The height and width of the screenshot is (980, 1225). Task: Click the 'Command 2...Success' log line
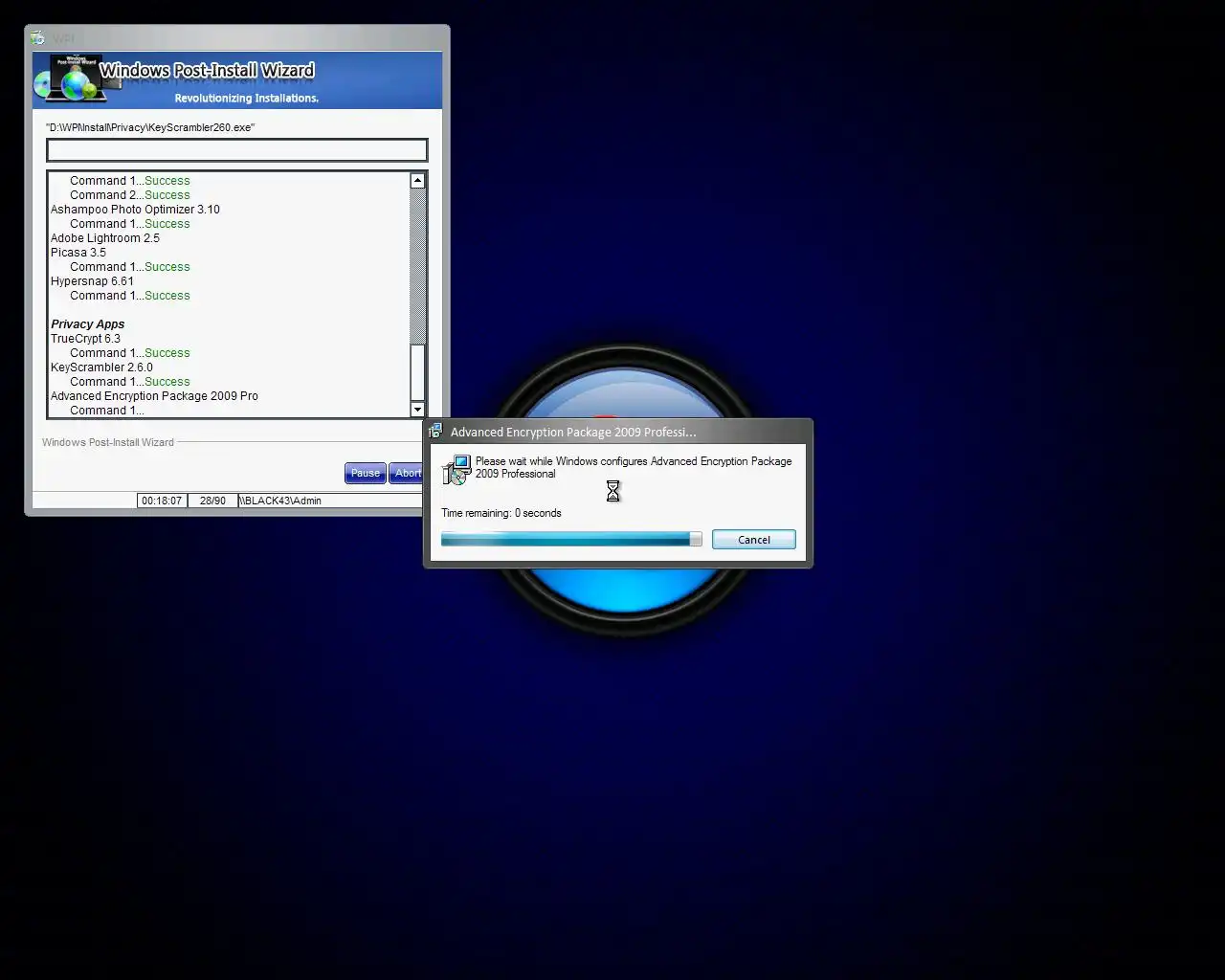coord(130,195)
